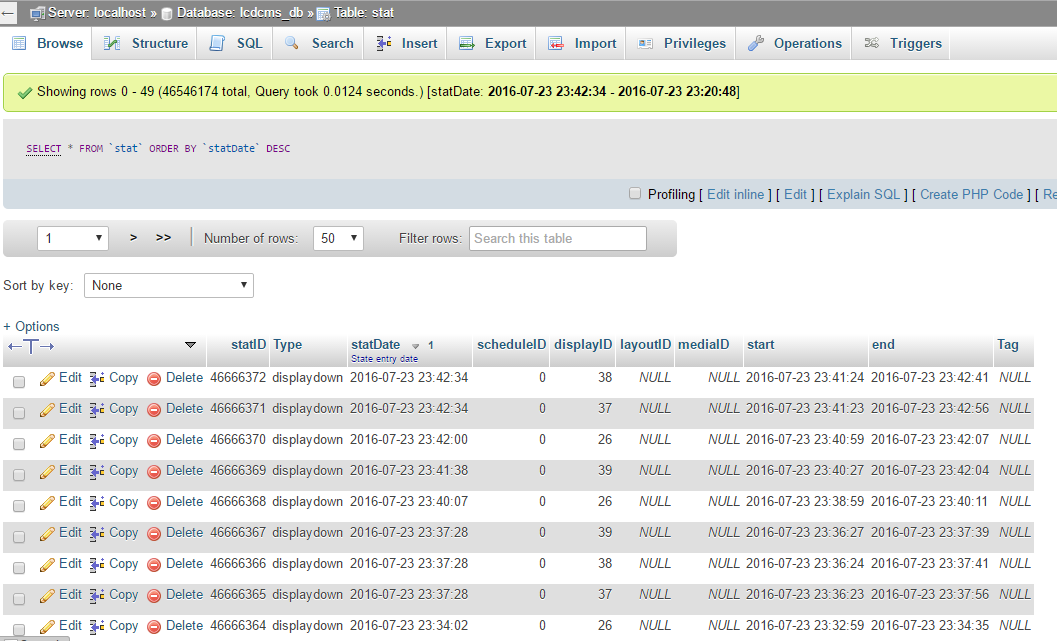1057x641 pixels.
Task: Select checkbox for row statID 46666371
Action: pos(19,413)
